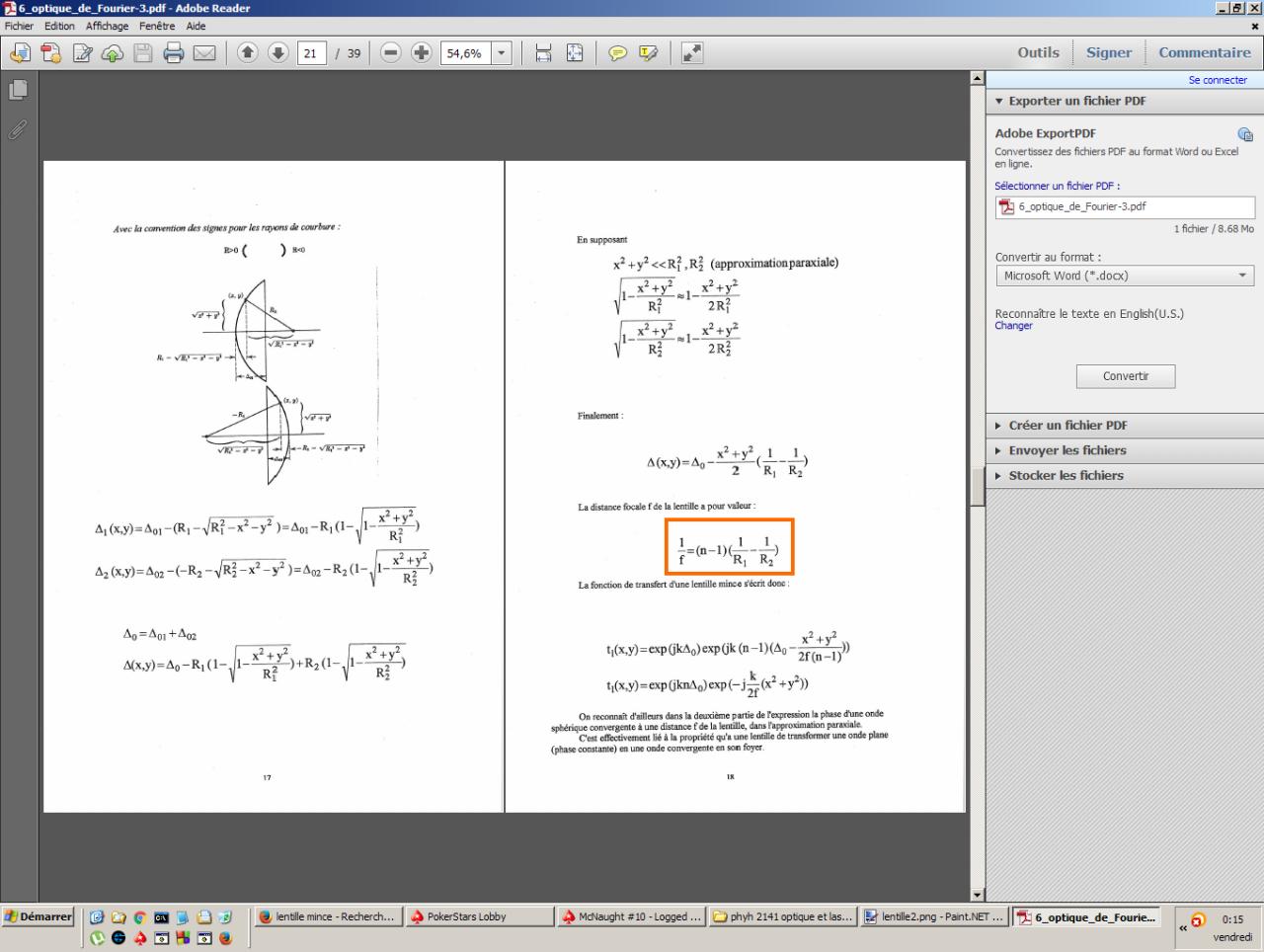This screenshot has width=1264, height=952.
Task: Go to next page with down arrow
Action: (277, 53)
